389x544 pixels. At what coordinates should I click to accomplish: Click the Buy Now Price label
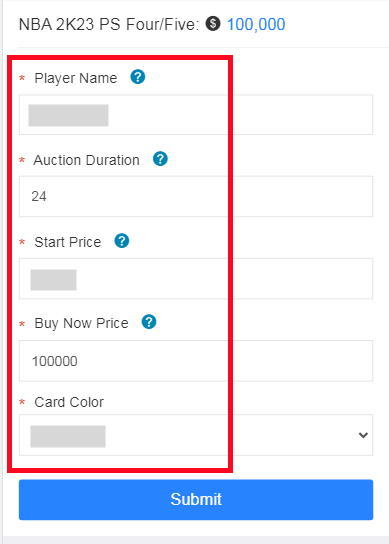coord(82,323)
